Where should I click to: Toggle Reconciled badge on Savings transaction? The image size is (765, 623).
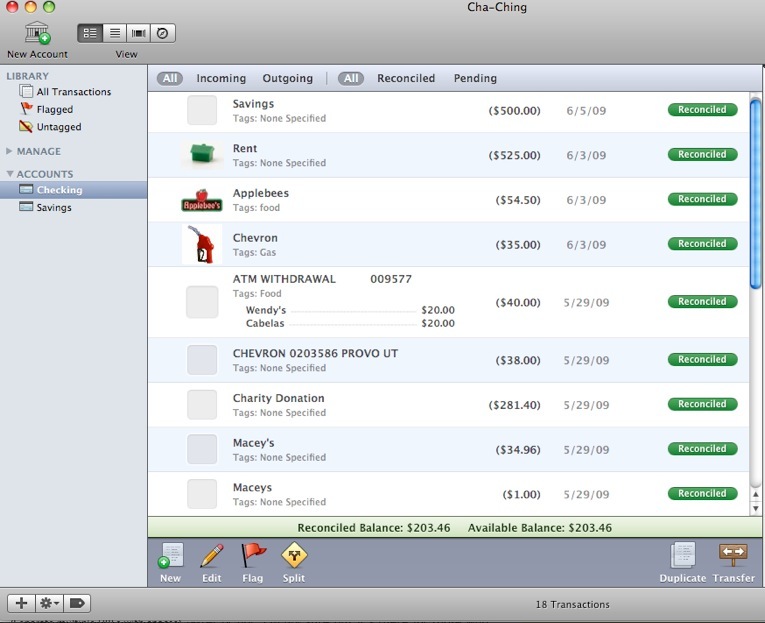coord(702,109)
